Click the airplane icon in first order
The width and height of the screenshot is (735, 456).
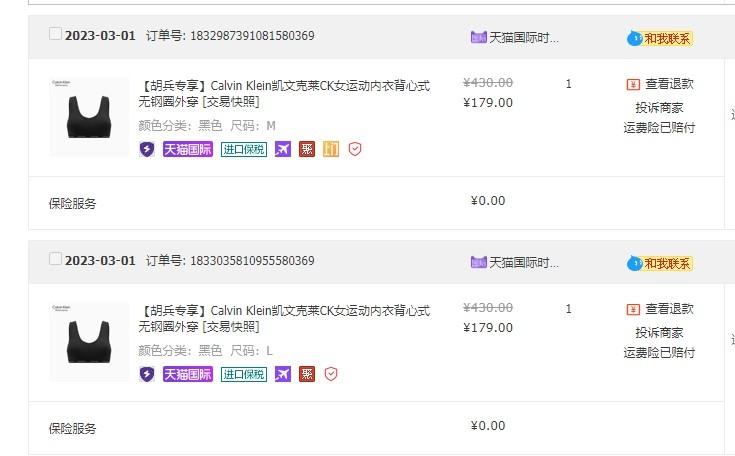coord(283,150)
